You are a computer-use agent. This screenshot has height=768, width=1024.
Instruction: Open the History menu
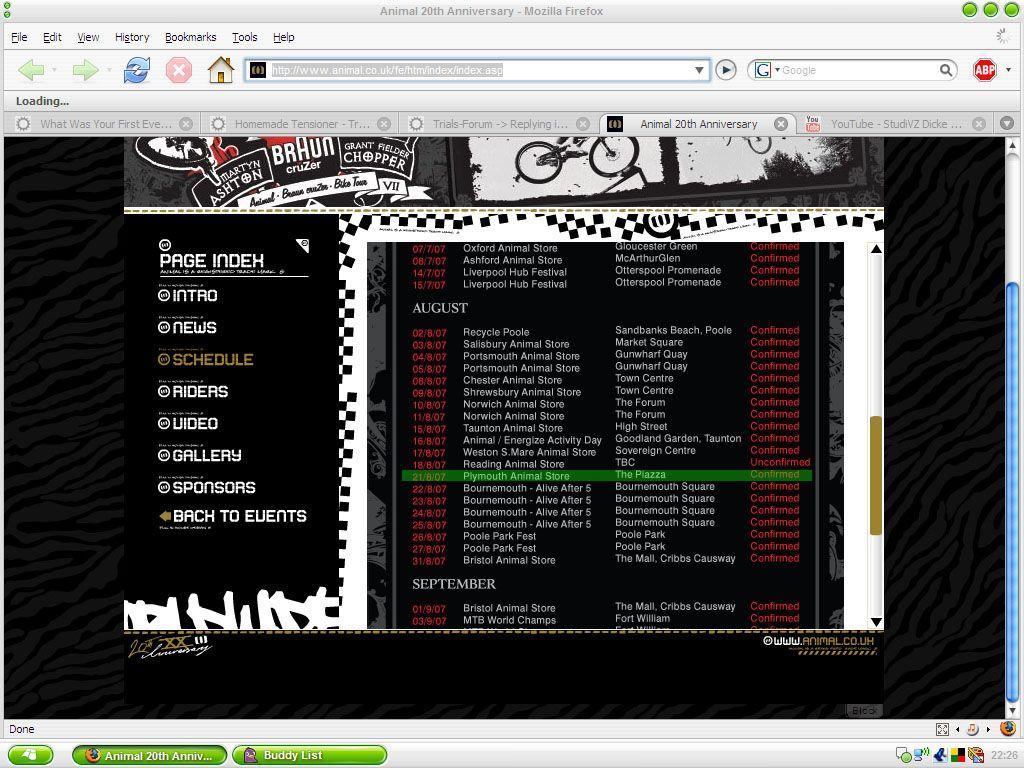pos(132,37)
